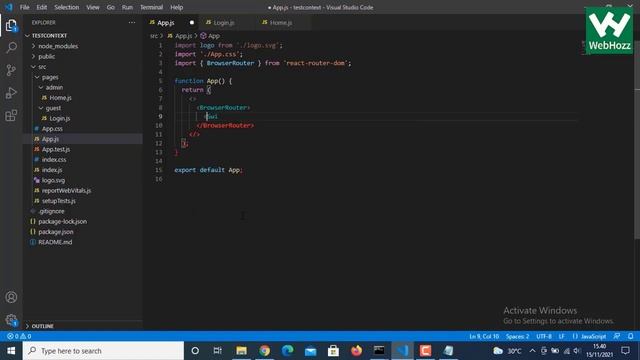Viewport: 640px width, 360px height.
Task: Open README.md in the file tree
Action: point(55,242)
